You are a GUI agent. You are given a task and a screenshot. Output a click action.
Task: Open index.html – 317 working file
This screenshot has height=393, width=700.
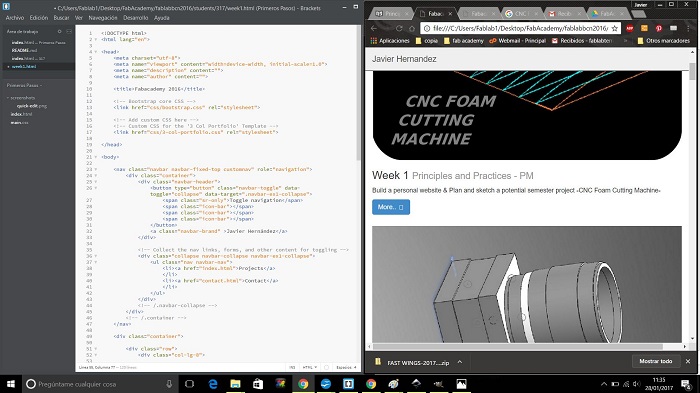click(29, 59)
